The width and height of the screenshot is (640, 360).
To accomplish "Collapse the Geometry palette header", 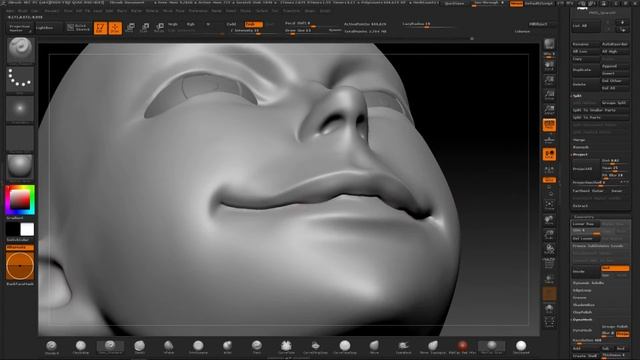I will click(x=583, y=217).
